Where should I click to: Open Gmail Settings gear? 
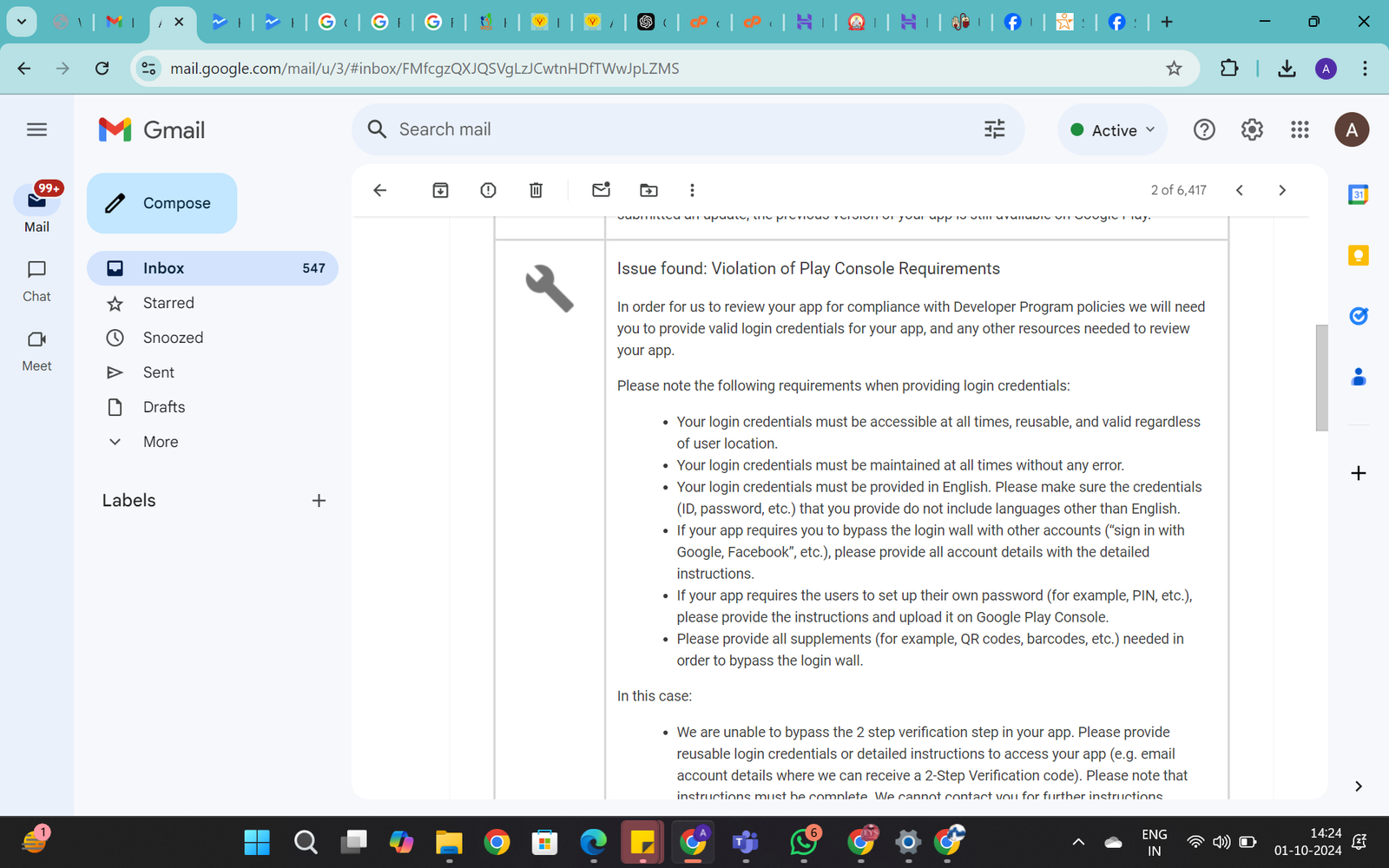tap(1252, 129)
